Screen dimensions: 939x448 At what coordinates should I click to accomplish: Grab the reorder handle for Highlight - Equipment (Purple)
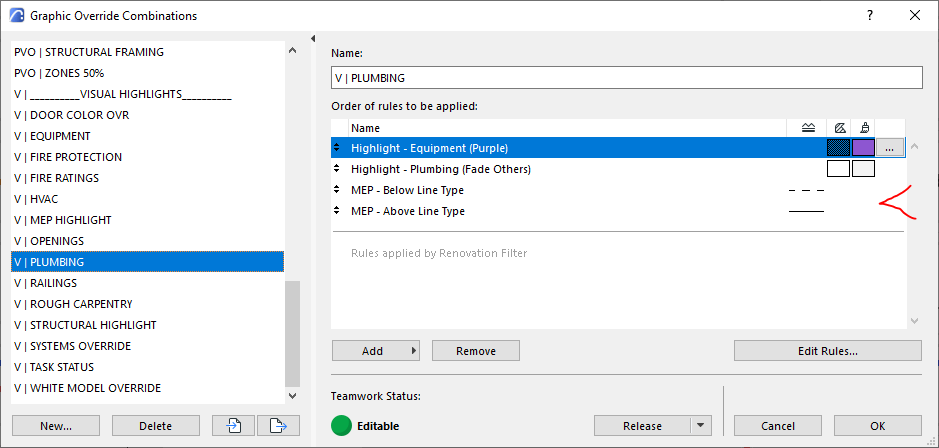point(337,148)
